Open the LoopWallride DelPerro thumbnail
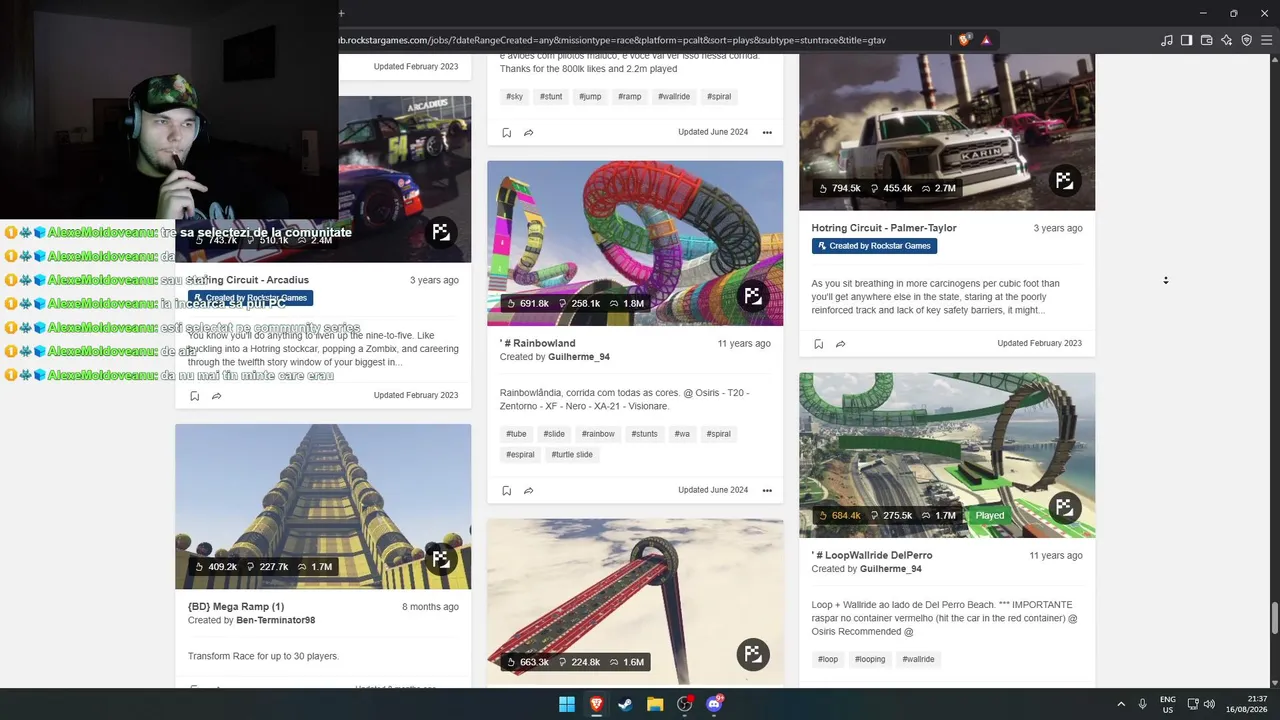The width and height of the screenshot is (1280, 720). coord(947,455)
